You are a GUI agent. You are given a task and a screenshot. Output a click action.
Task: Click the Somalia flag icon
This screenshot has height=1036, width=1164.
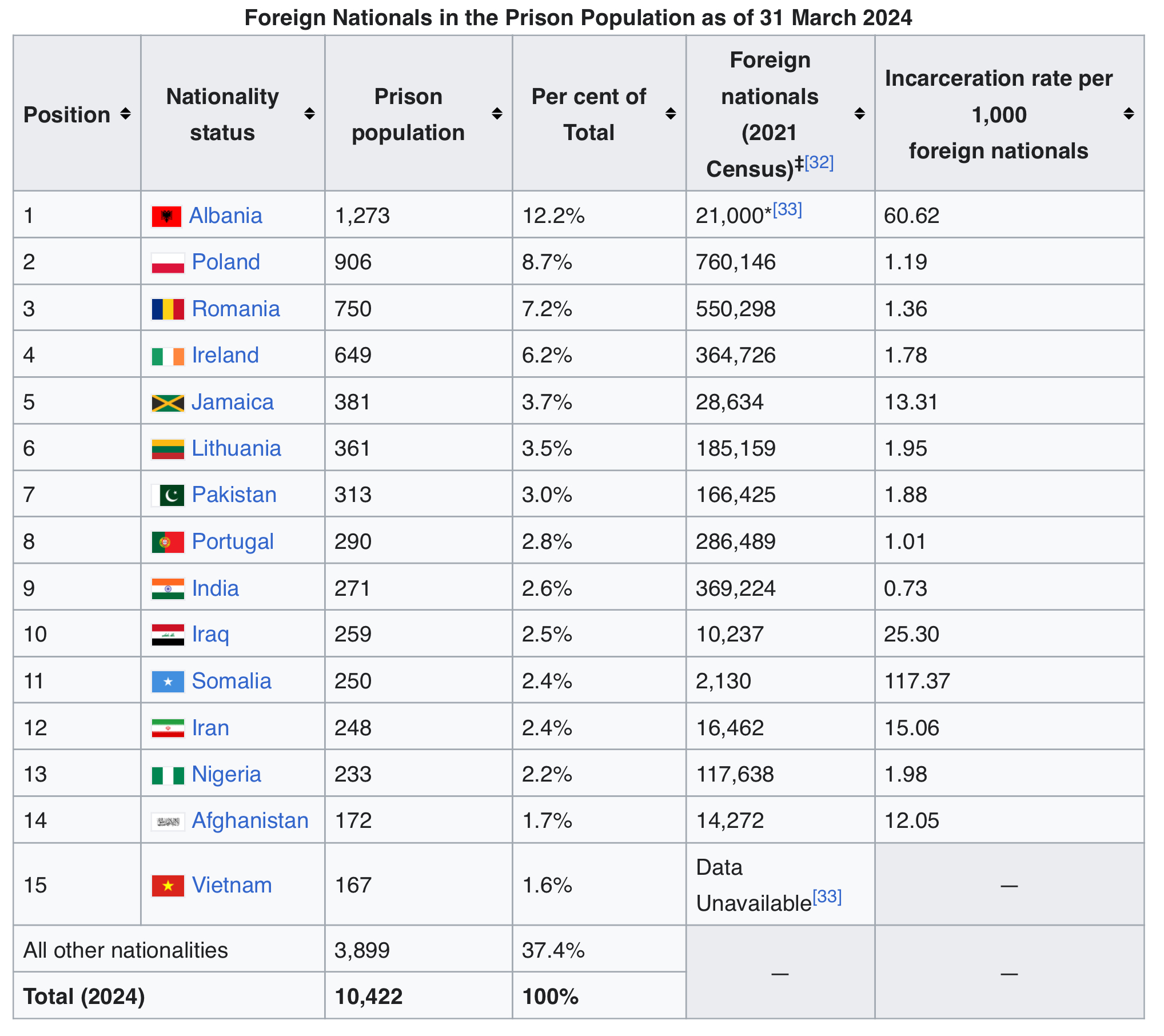pos(168,682)
